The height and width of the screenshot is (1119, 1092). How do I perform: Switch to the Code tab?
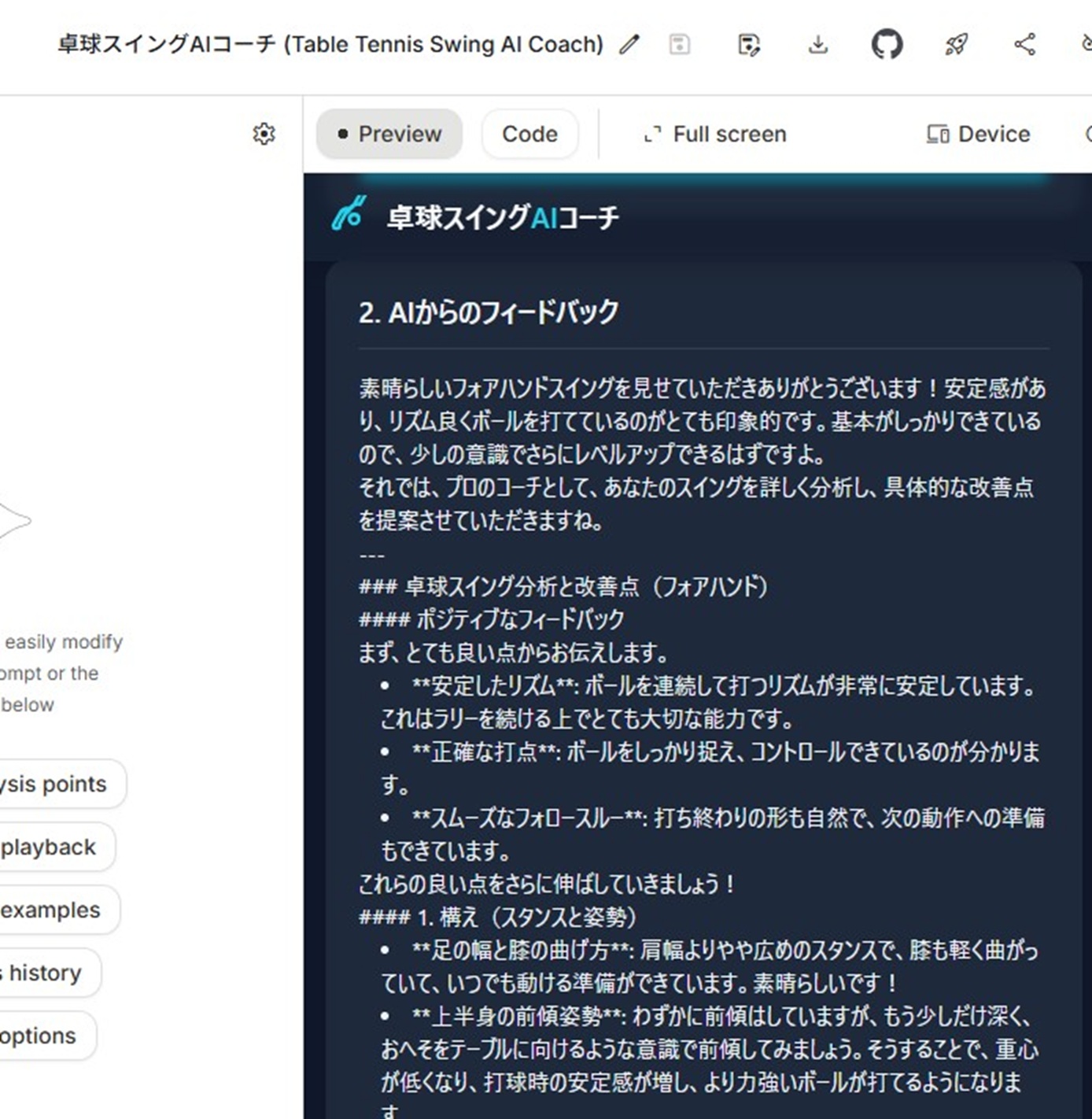(529, 135)
